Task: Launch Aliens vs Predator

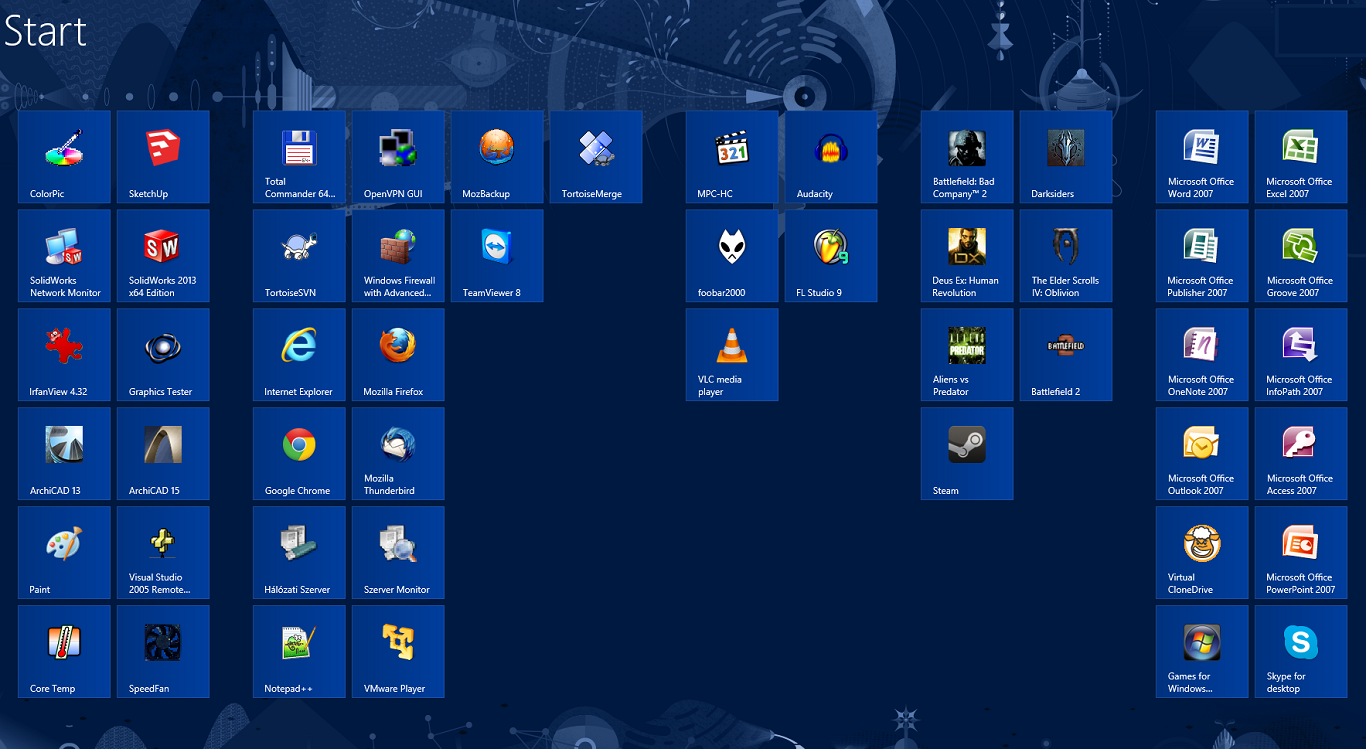Action: (x=967, y=355)
